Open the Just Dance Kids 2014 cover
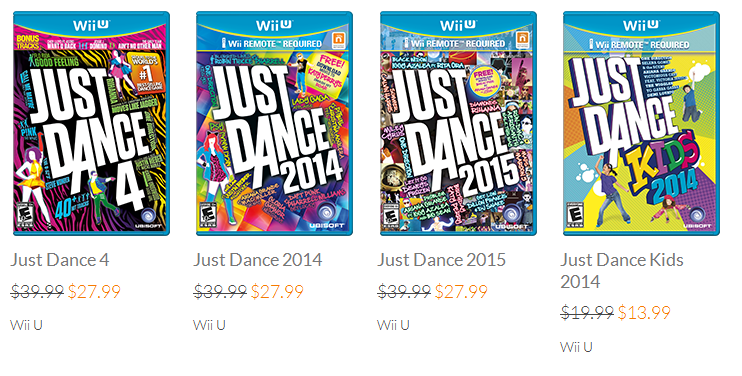This screenshot has height=376, width=742. coord(641,123)
